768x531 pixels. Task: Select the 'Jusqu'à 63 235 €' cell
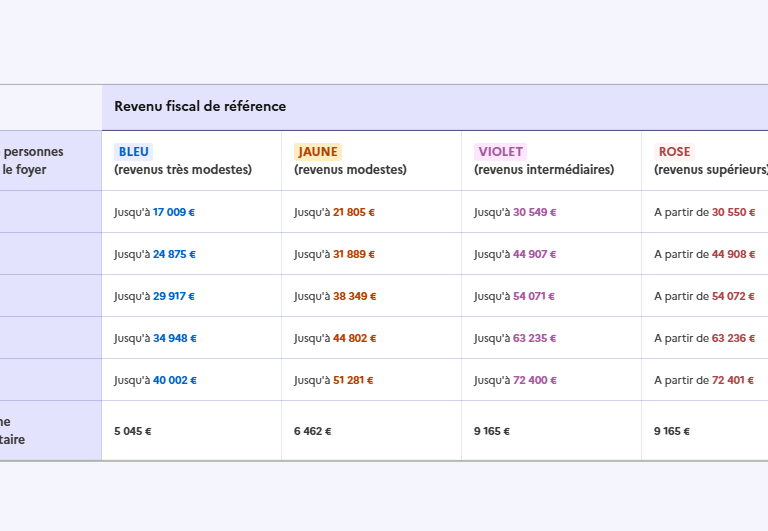pyautogui.click(x=515, y=338)
